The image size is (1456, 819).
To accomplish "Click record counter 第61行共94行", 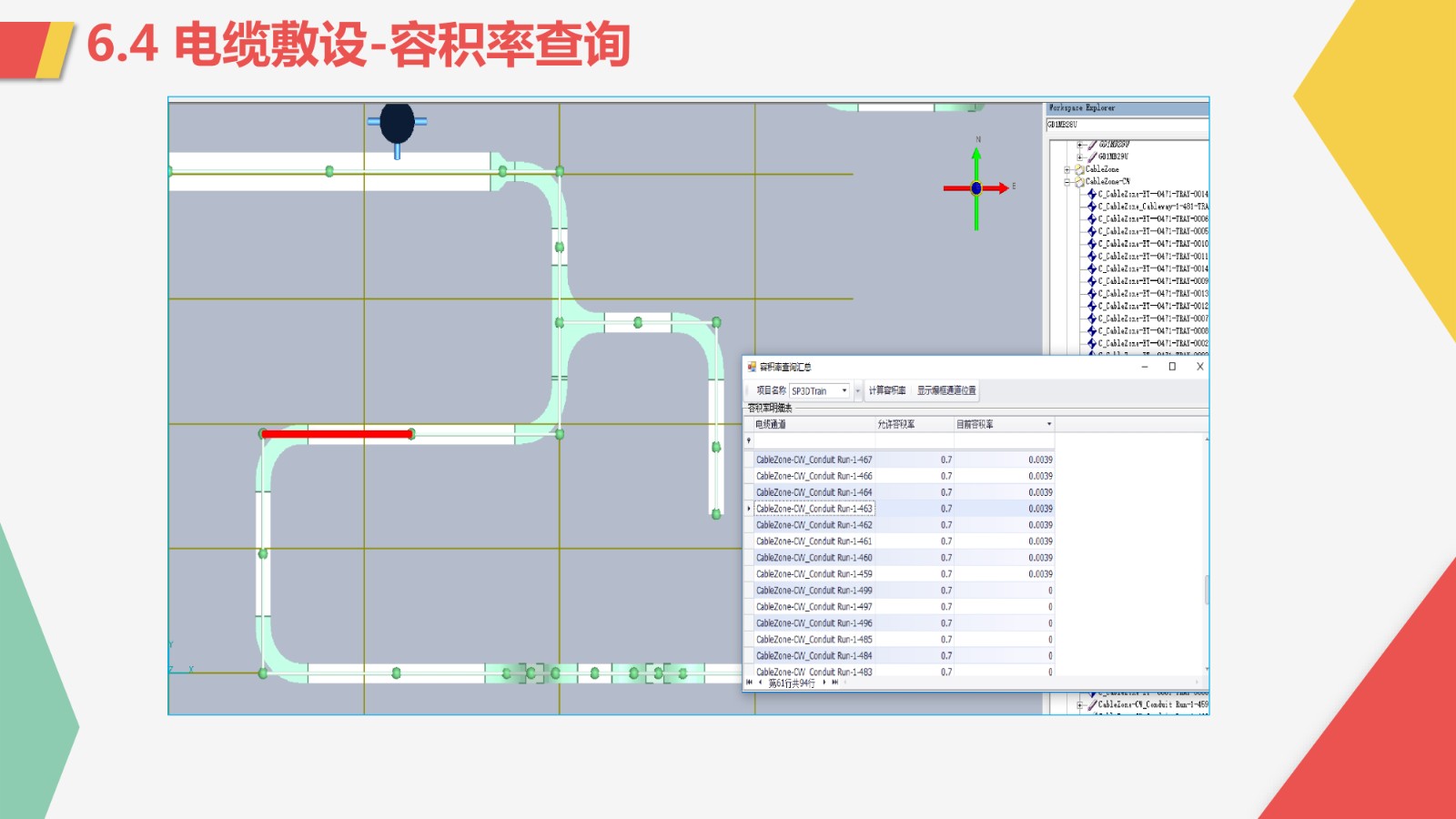I will click(792, 683).
